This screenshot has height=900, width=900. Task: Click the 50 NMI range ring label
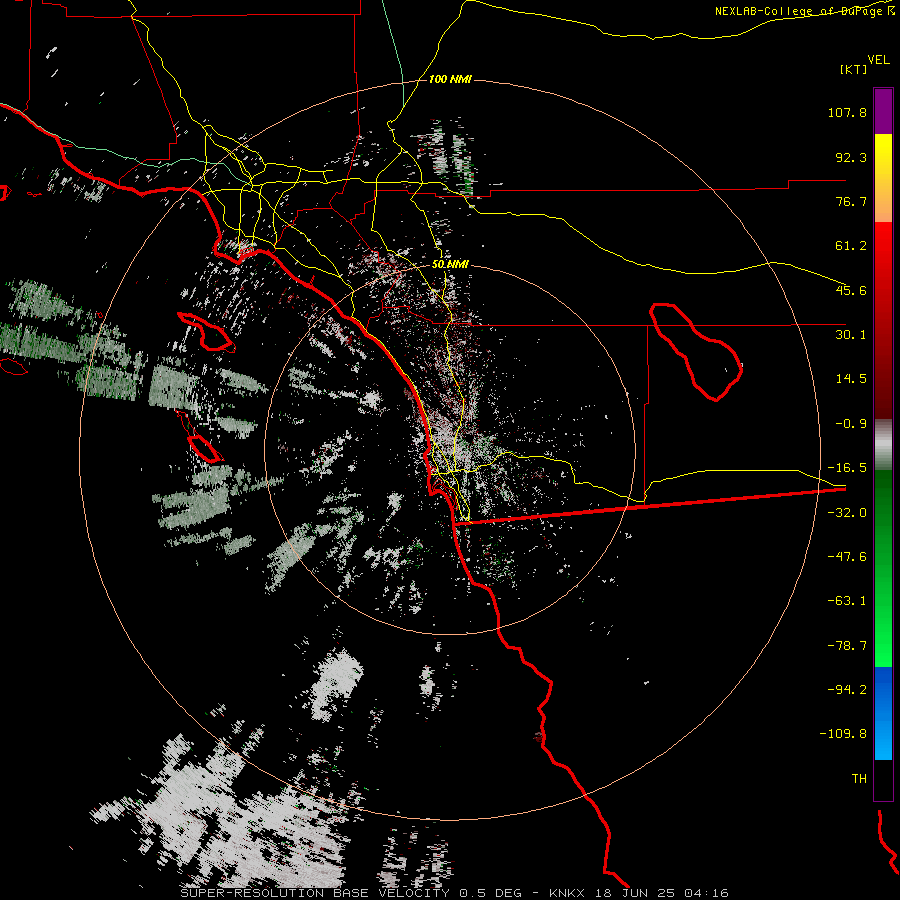point(450,265)
